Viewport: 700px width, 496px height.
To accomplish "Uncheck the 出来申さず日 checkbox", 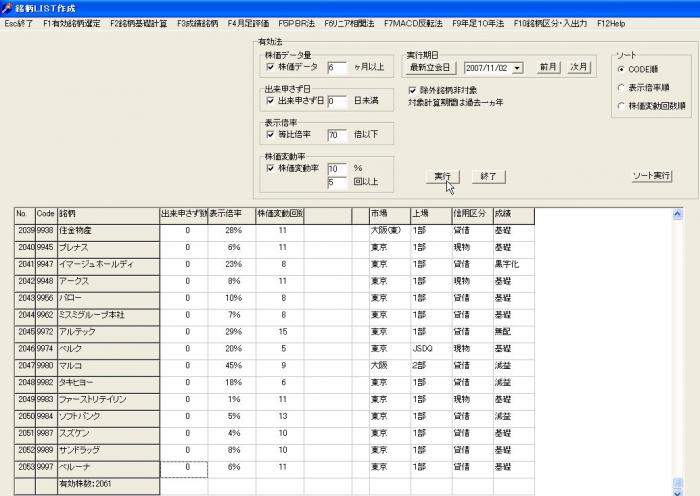I will tap(271, 101).
